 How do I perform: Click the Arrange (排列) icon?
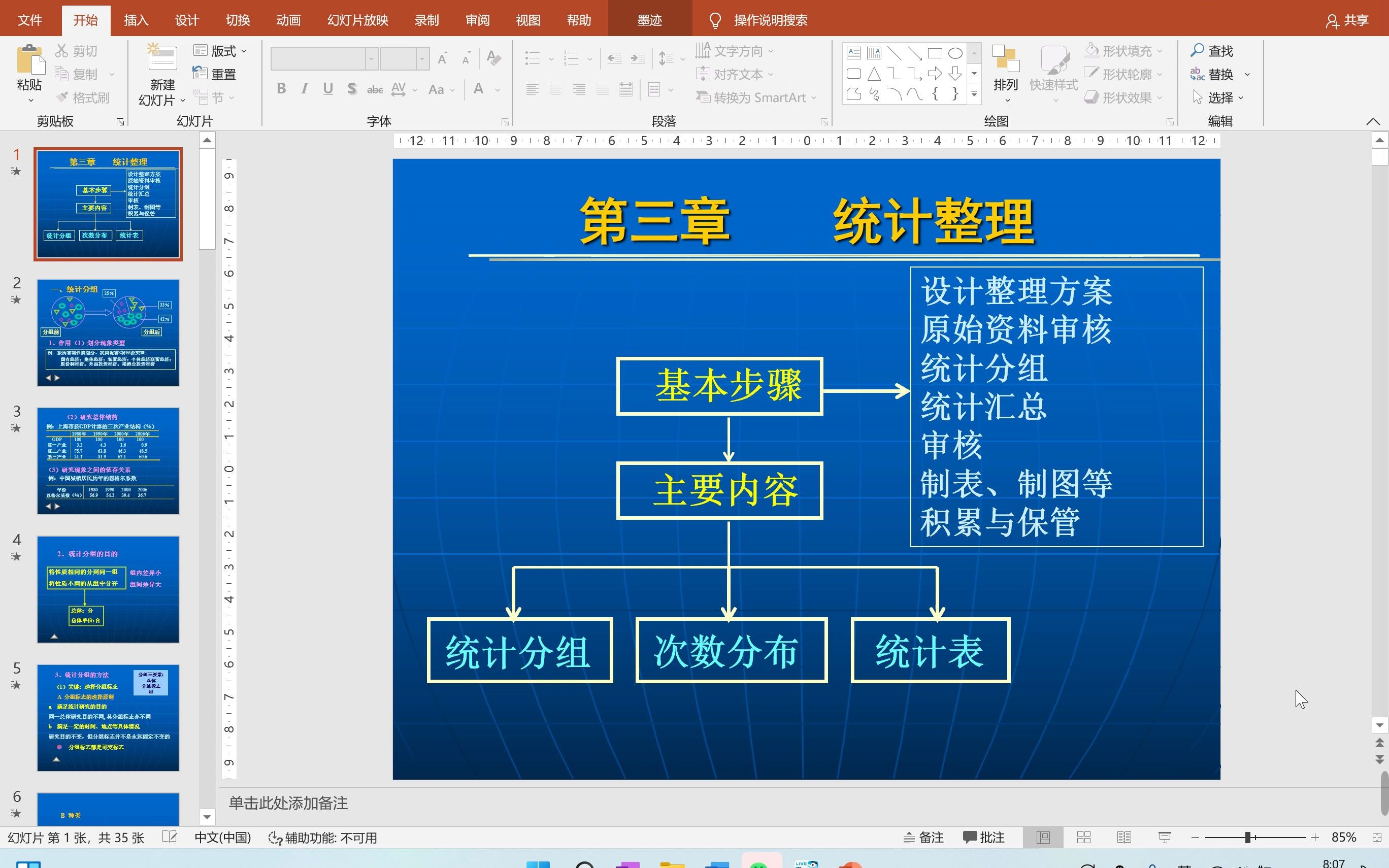coord(1006,59)
